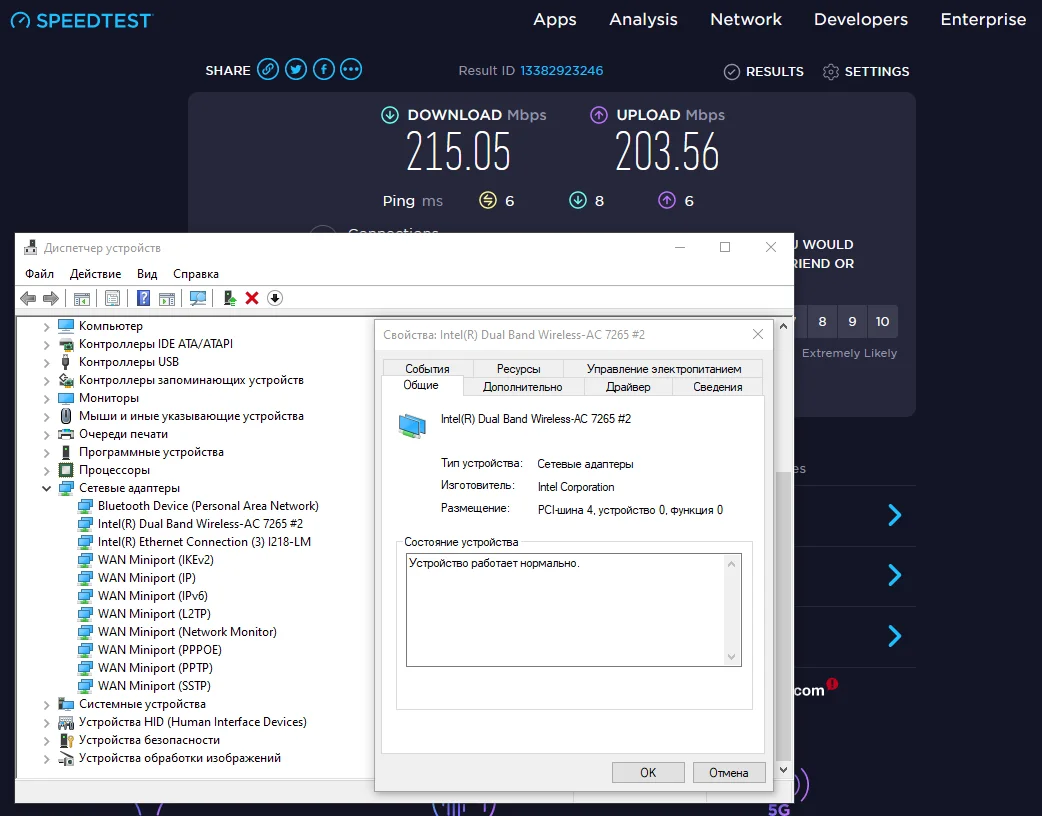This screenshot has height=816, width=1042.
Task: Click the Disable device down-arrow icon
Action: [x=275, y=298]
